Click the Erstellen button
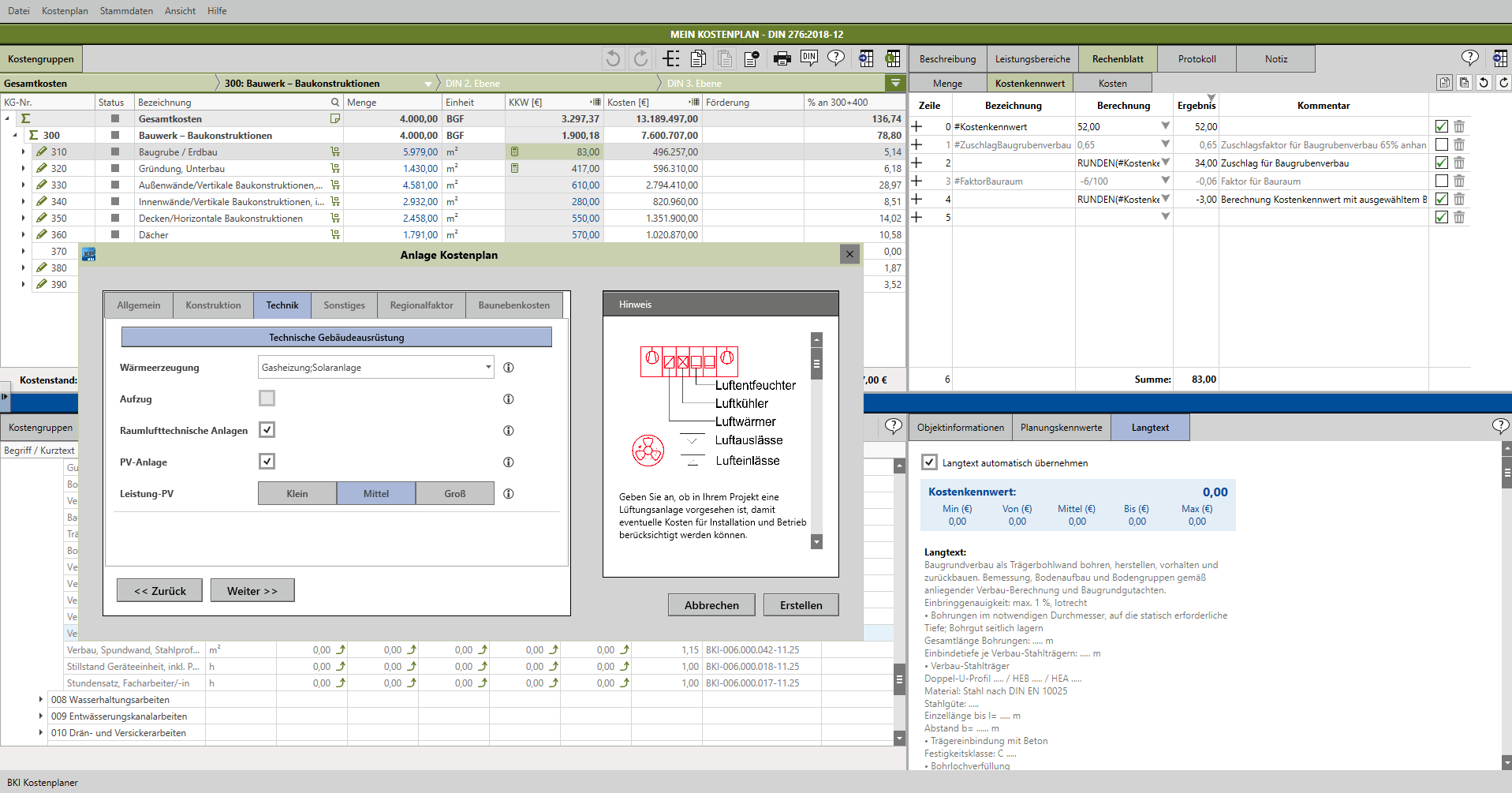1512x793 pixels. 801,605
